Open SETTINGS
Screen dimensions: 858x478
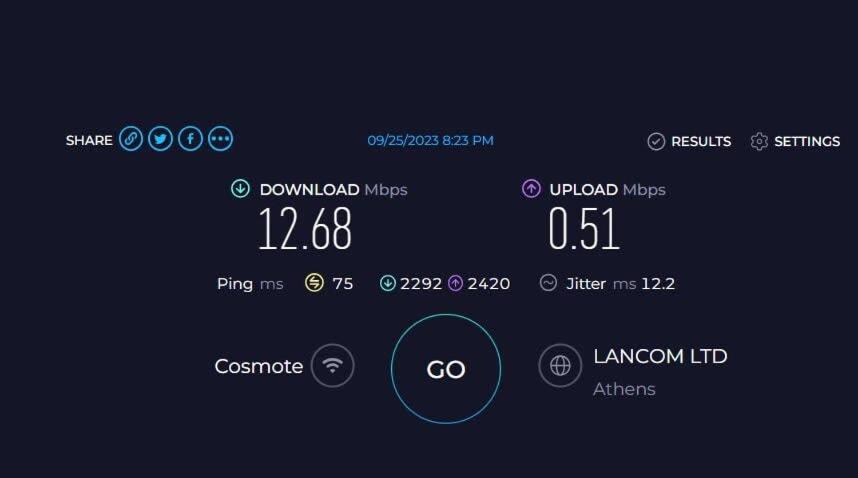coord(795,141)
